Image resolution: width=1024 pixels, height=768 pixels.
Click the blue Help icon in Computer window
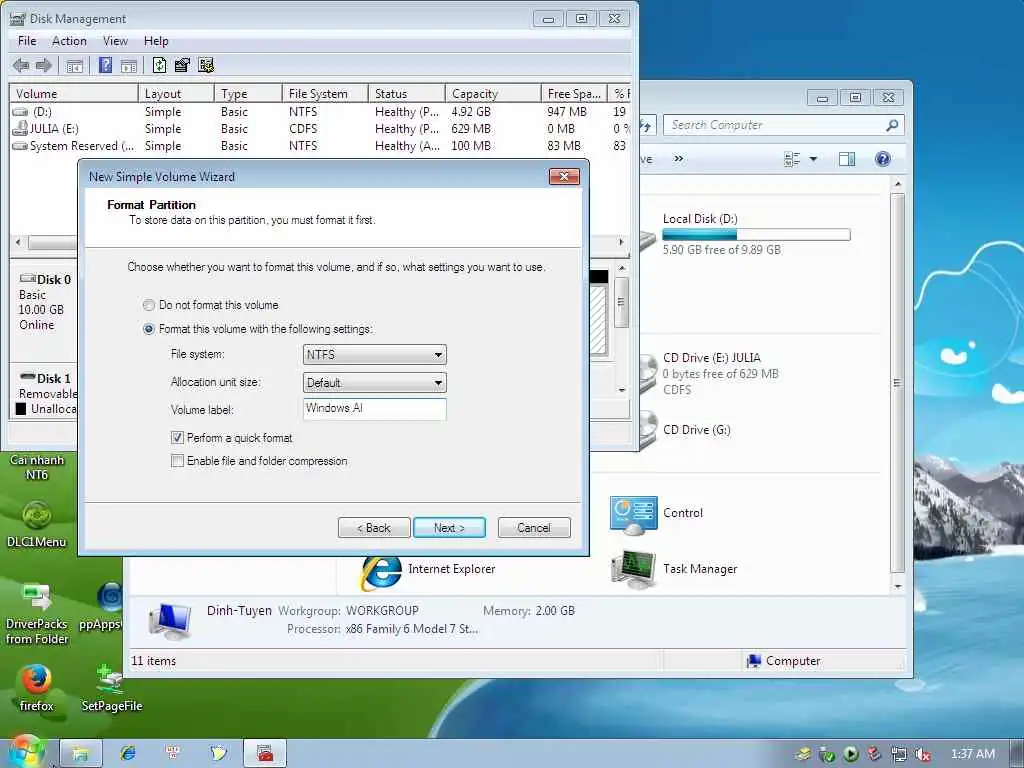coord(882,159)
